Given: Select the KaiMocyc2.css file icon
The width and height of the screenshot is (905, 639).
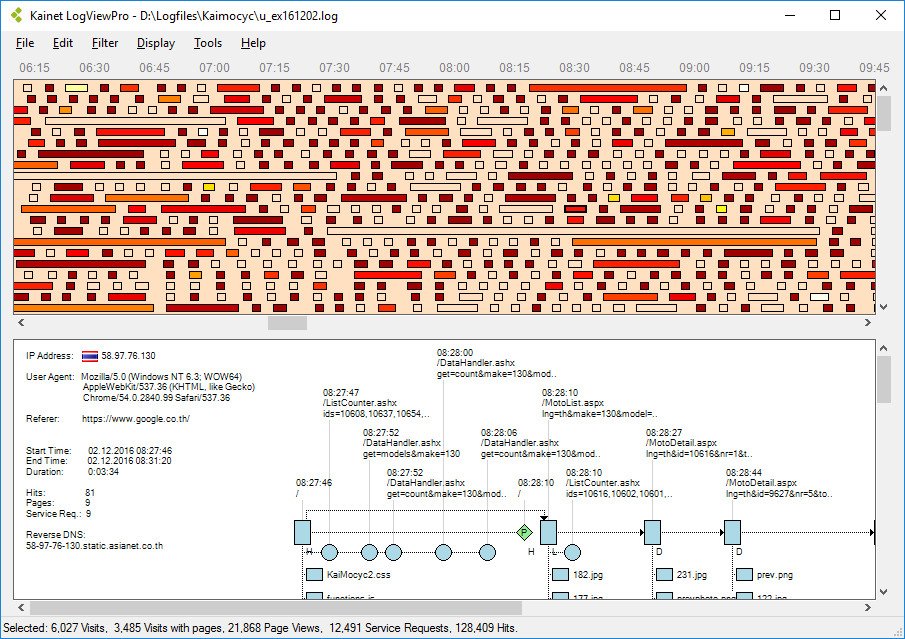Looking at the screenshot, I should (x=314, y=575).
